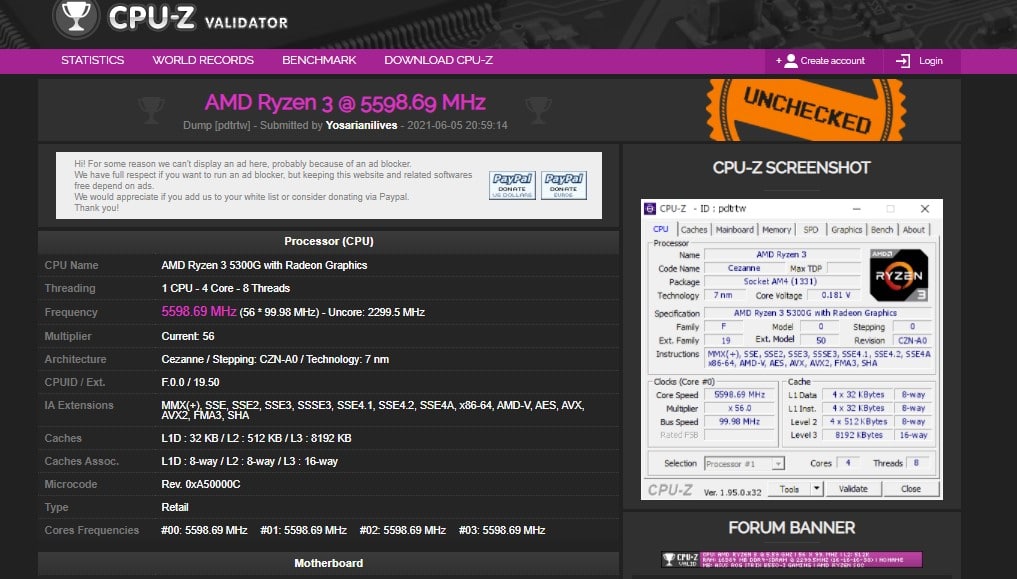This screenshot has height=579, width=1017.
Task: Click the Validate button in CPU-Z
Action: [853, 489]
